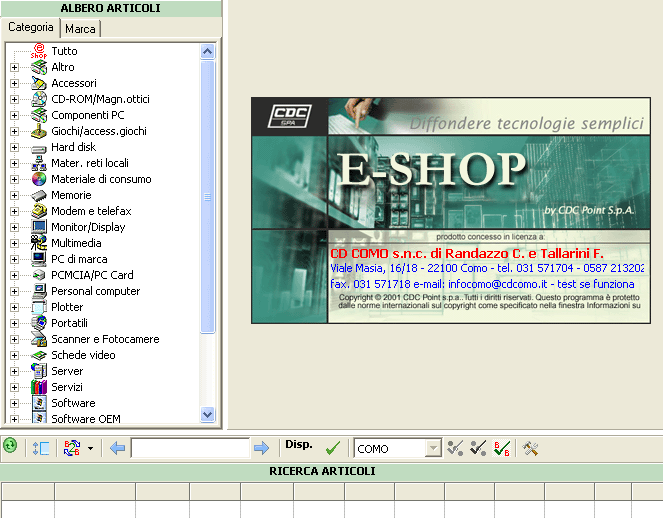Expand the Accessori category
The width and height of the screenshot is (663, 518).
tap(14, 83)
